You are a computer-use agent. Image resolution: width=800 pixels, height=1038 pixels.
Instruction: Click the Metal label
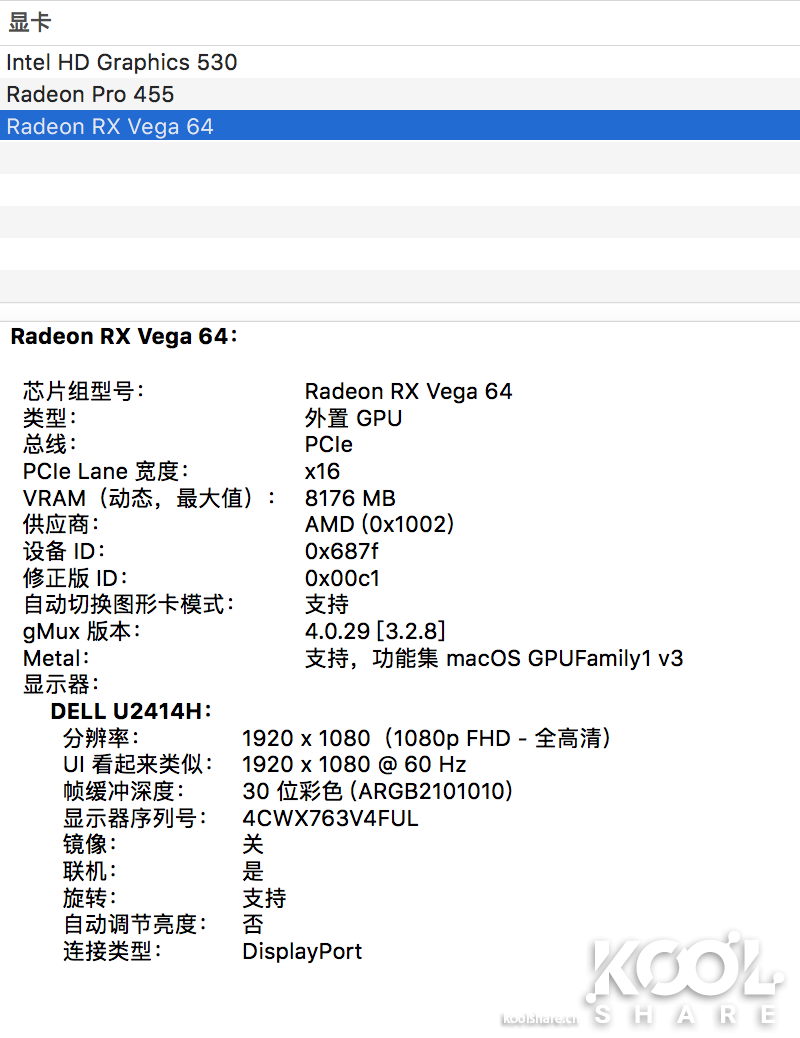[56, 658]
